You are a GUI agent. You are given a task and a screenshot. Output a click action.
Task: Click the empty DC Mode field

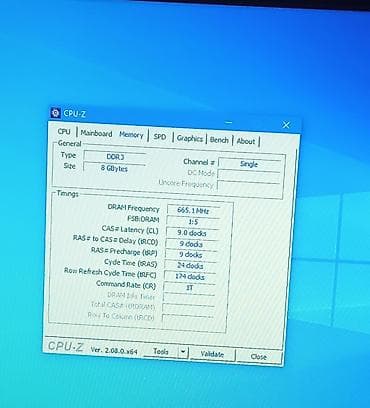point(249,175)
